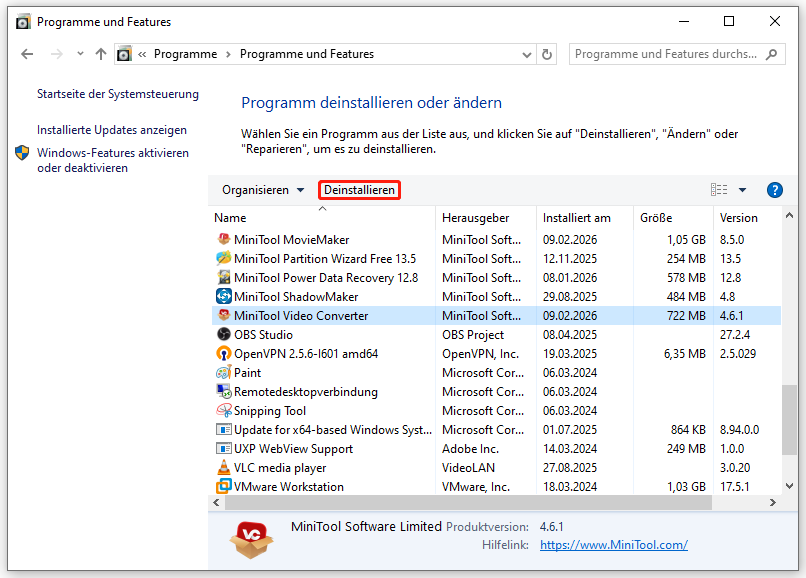Open help with the blue question mark
The width and height of the screenshot is (806, 578).
click(x=774, y=190)
